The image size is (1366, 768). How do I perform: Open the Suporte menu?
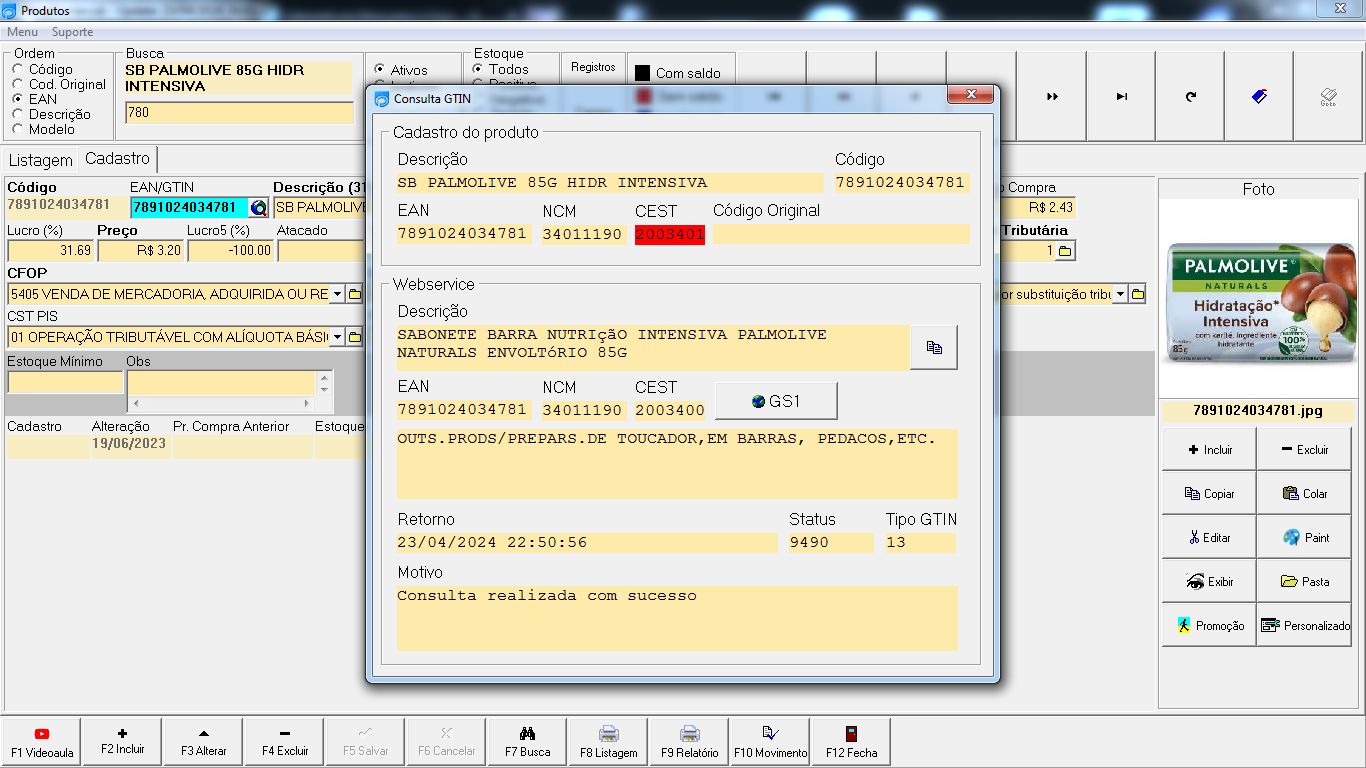coord(72,32)
